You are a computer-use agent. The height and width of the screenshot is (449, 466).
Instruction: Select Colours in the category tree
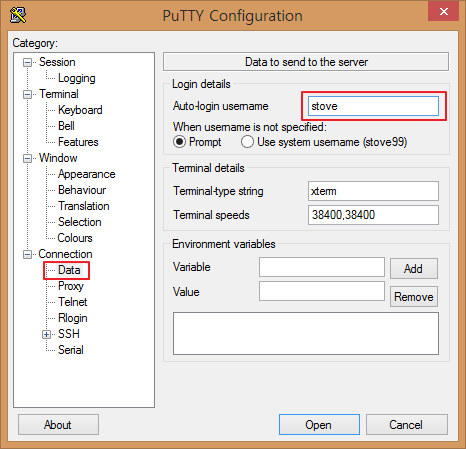(x=75, y=238)
